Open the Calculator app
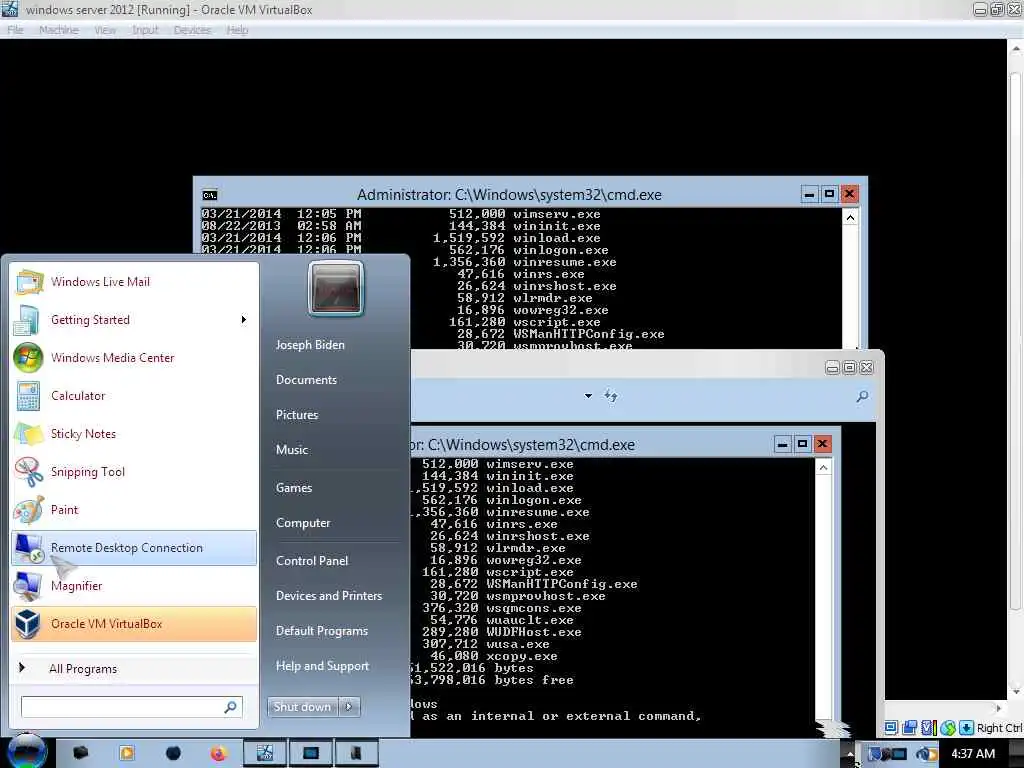The width and height of the screenshot is (1024, 768). click(134, 395)
